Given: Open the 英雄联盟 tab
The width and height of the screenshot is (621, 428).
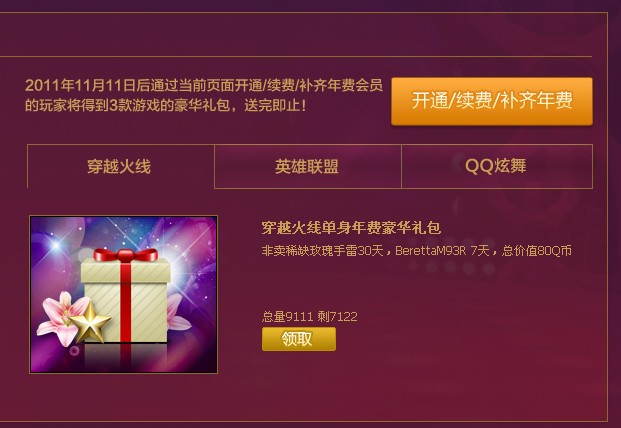Looking at the screenshot, I should (308, 166).
